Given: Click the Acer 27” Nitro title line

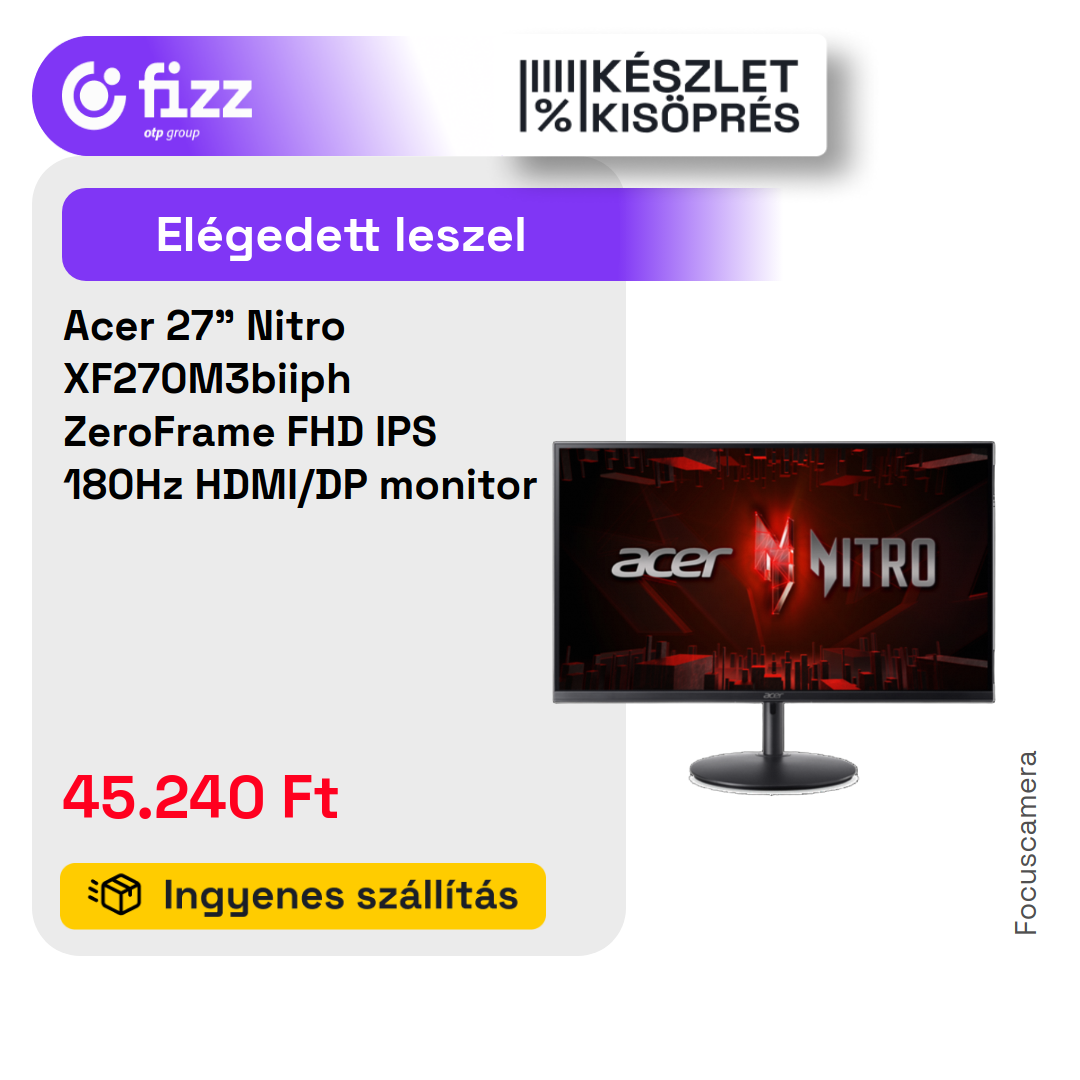Looking at the screenshot, I should coord(204,326).
